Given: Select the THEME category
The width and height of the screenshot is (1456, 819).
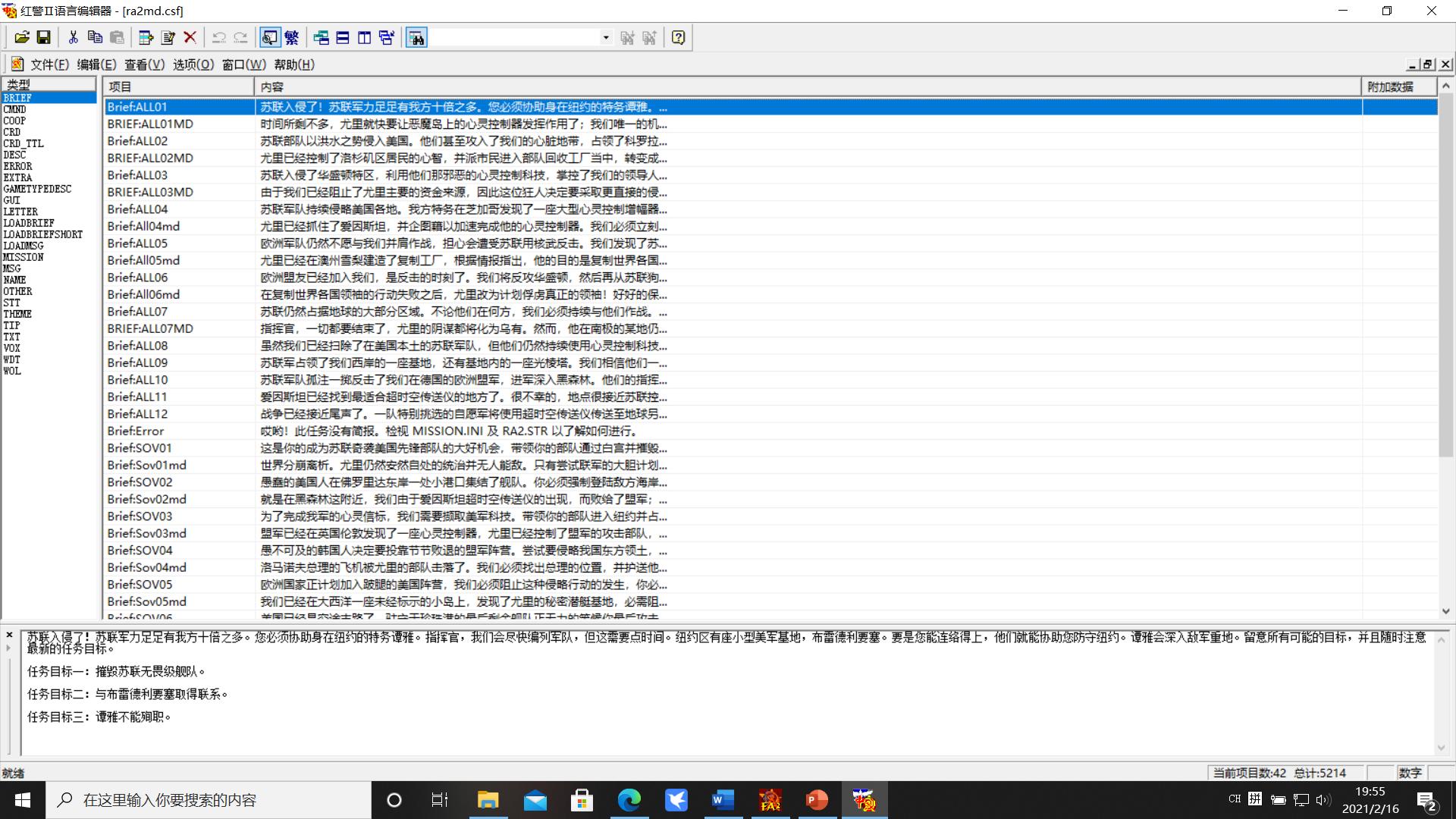Looking at the screenshot, I should pyautogui.click(x=17, y=314).
